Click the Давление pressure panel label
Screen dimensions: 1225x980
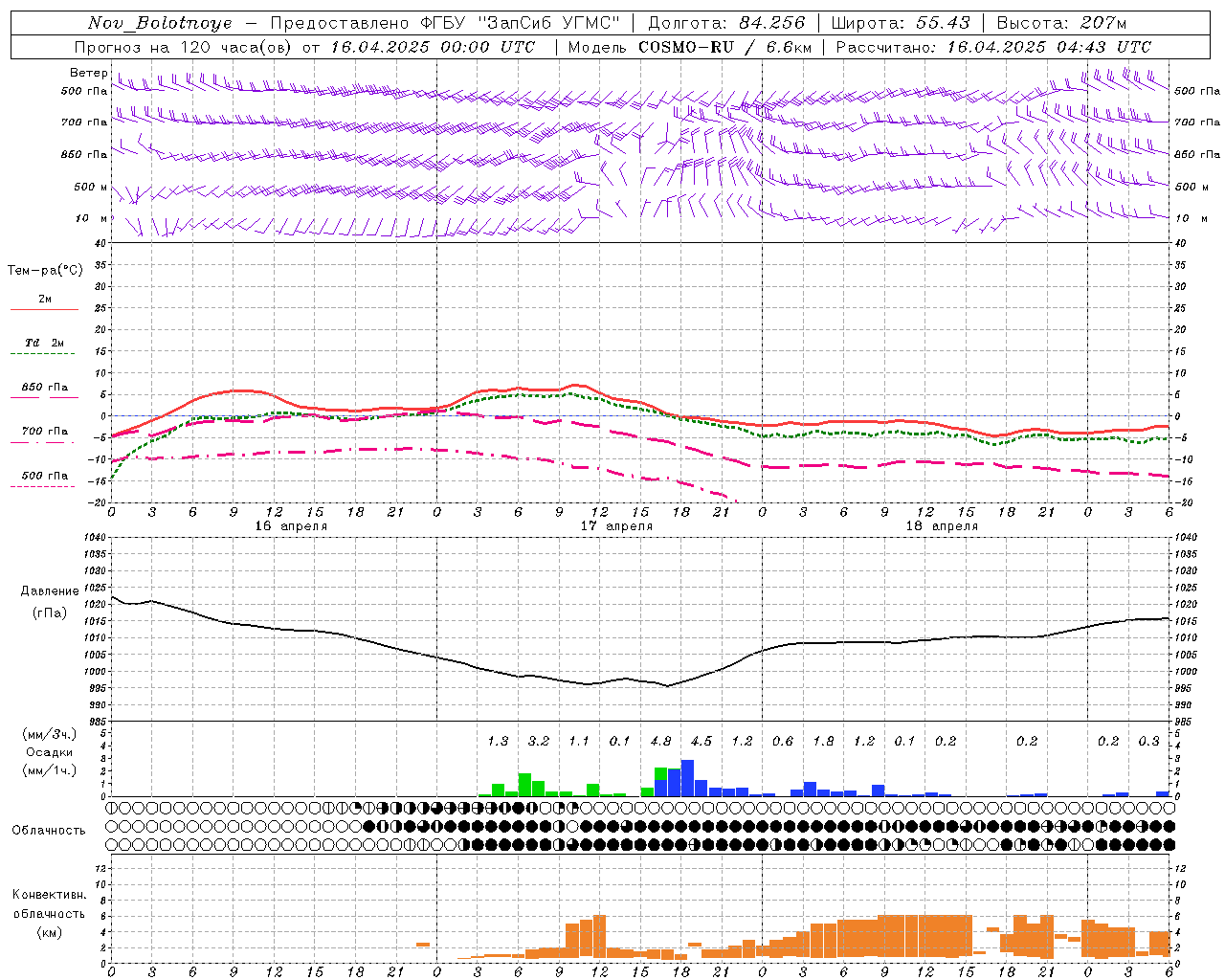pos(50,591)
